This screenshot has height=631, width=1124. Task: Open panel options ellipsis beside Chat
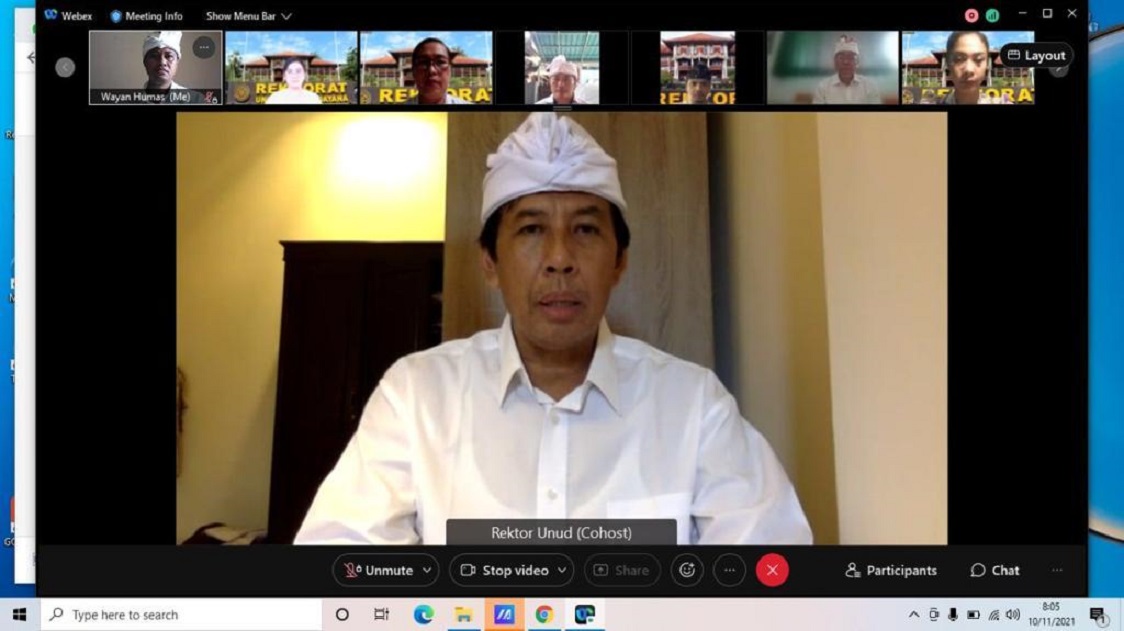(x=1057, y=571)
